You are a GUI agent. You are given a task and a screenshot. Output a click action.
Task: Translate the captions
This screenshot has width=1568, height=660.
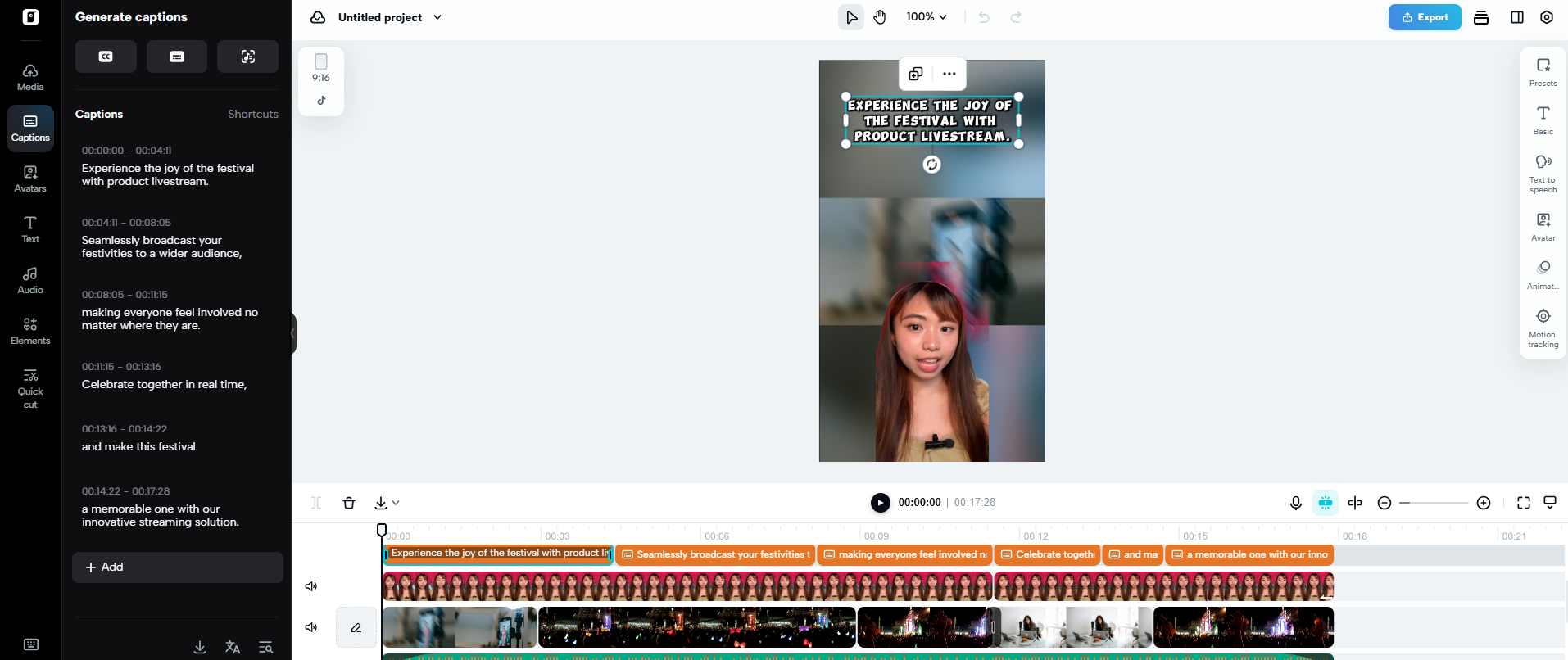pyautogui.click(x=233, y=647)
